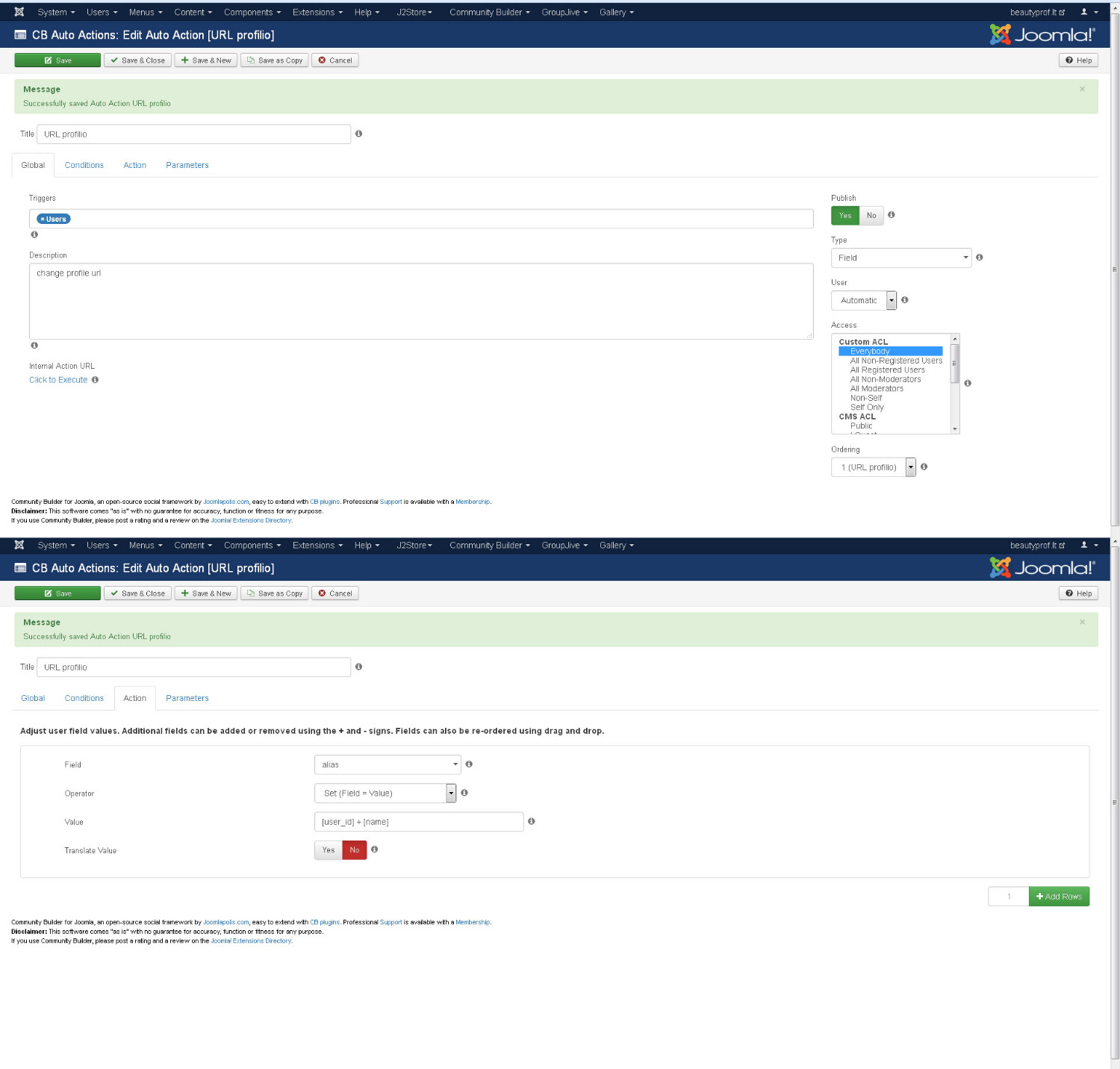Image resolution: width=1120 pixels, height=1069 pixels.
Task: Dismiss the success message in upper screenshot
Action: (1082, 89)
